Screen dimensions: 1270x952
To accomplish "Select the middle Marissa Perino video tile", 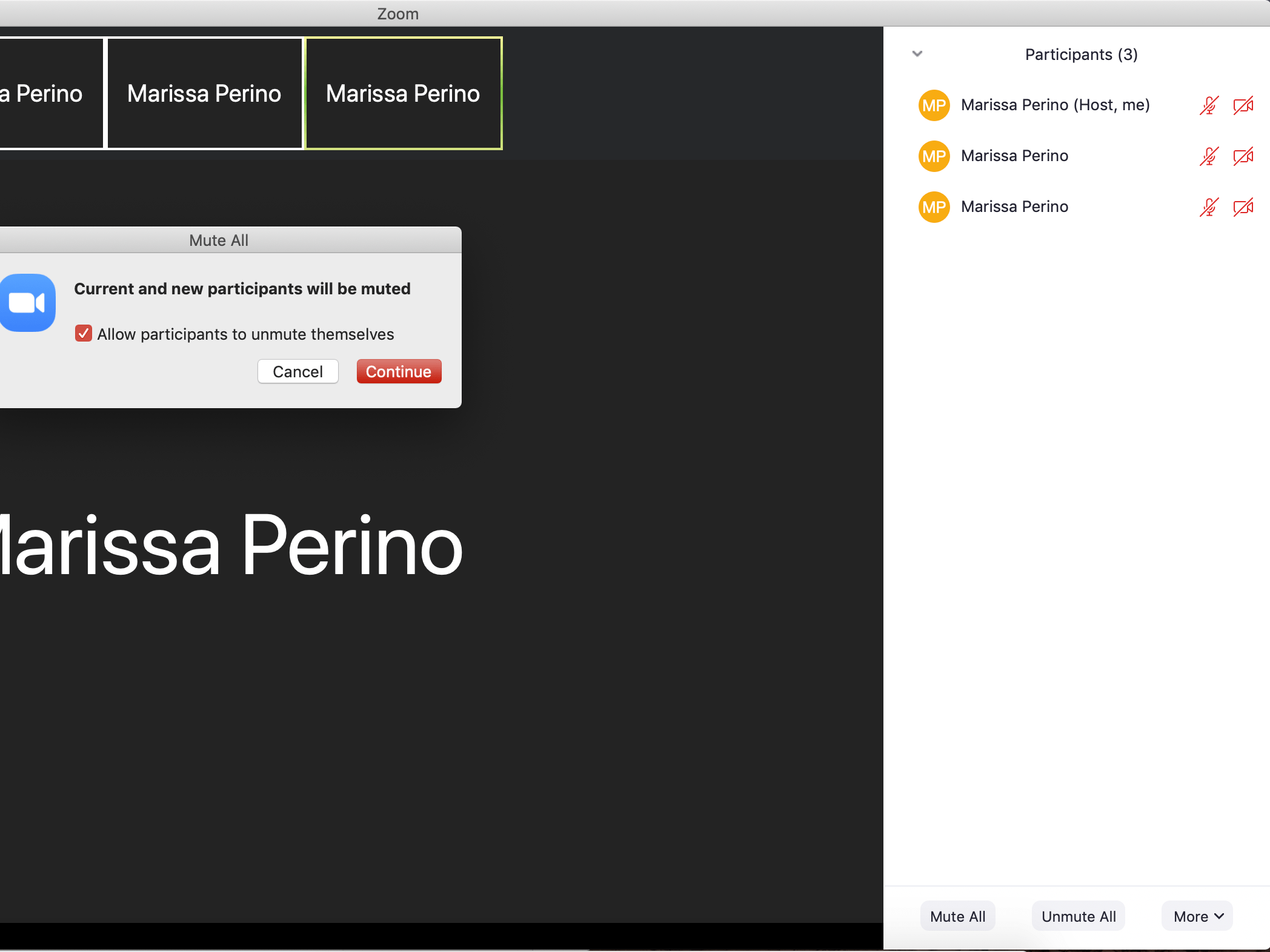I will tap(205, 93).
